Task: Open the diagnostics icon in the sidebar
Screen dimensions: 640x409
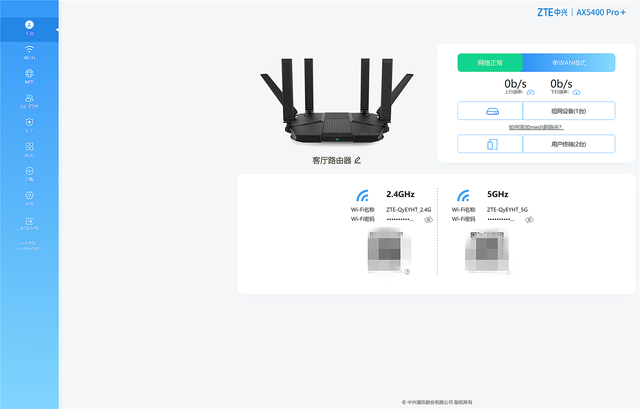Action: tap(29, 174)
